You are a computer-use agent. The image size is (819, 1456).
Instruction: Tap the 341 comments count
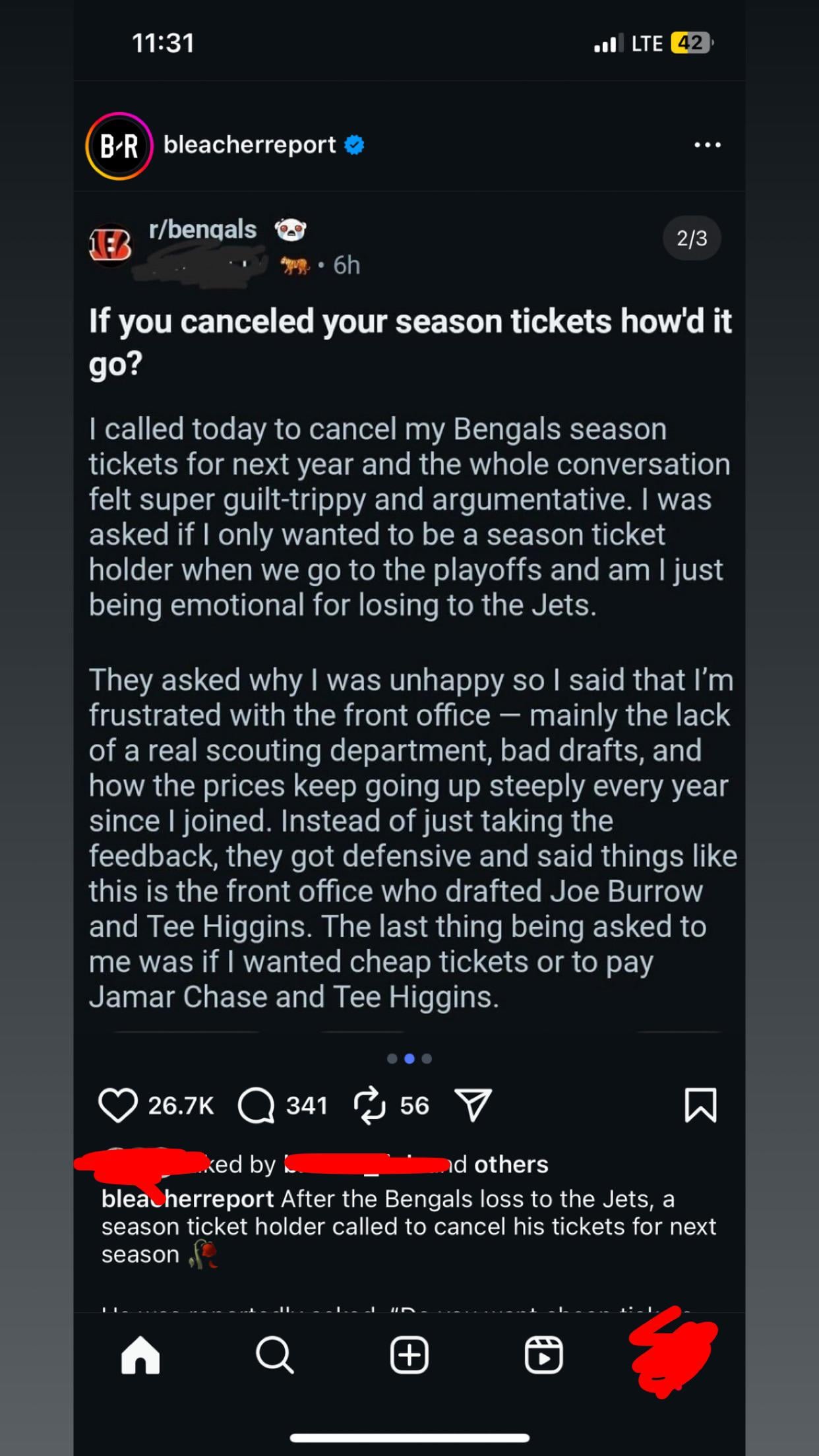[307, 1106]
